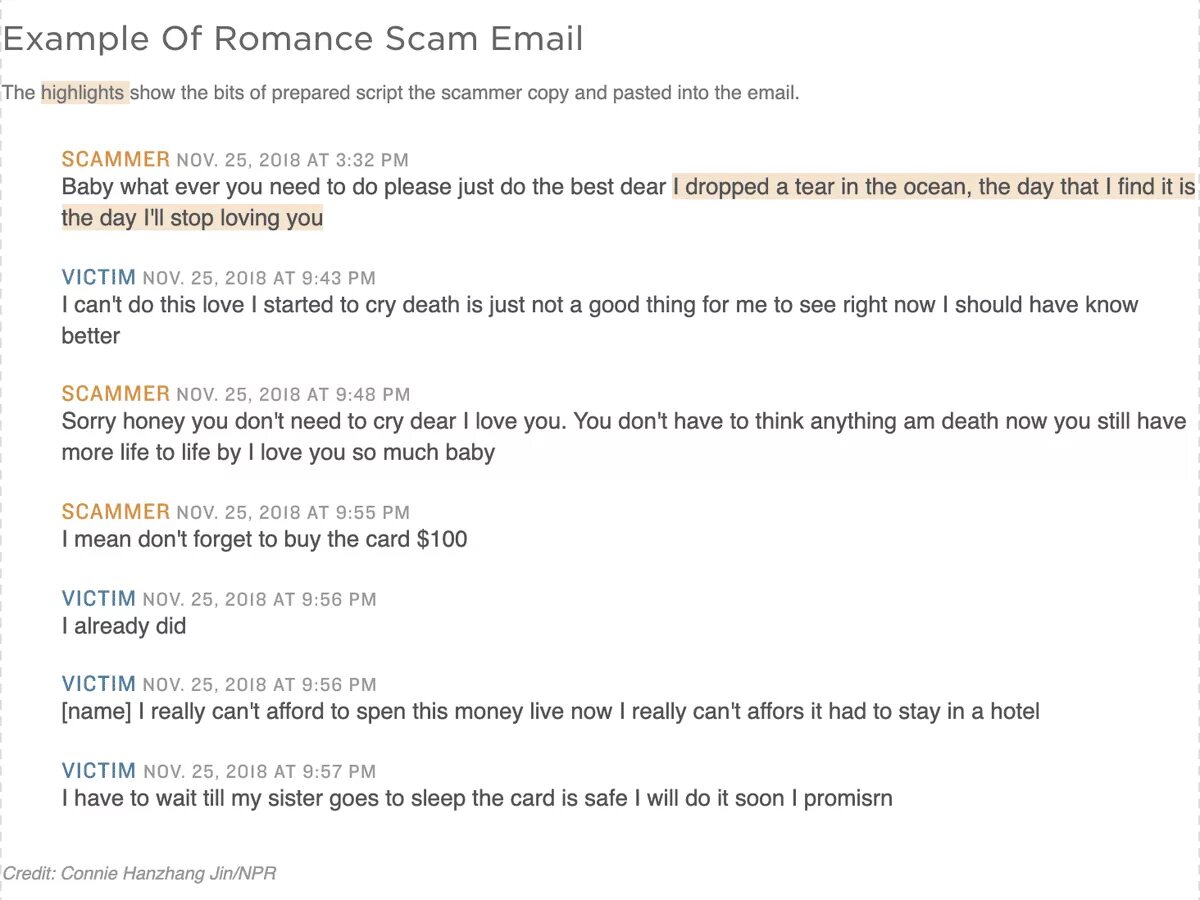Select the first SCAMMER label at 3:32 PM
1200x900 pixels.
pyautogui.click(x=116, y=159)
